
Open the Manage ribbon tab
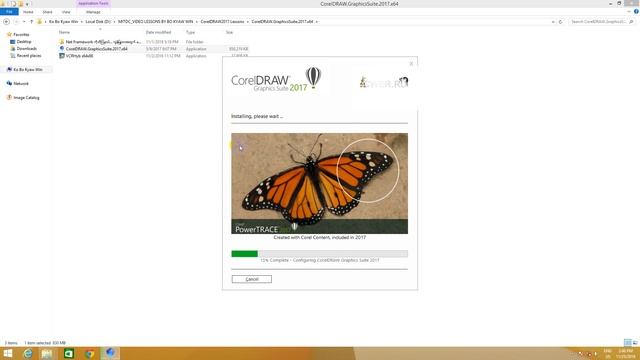pyautogui.click(x=93, y=12)
